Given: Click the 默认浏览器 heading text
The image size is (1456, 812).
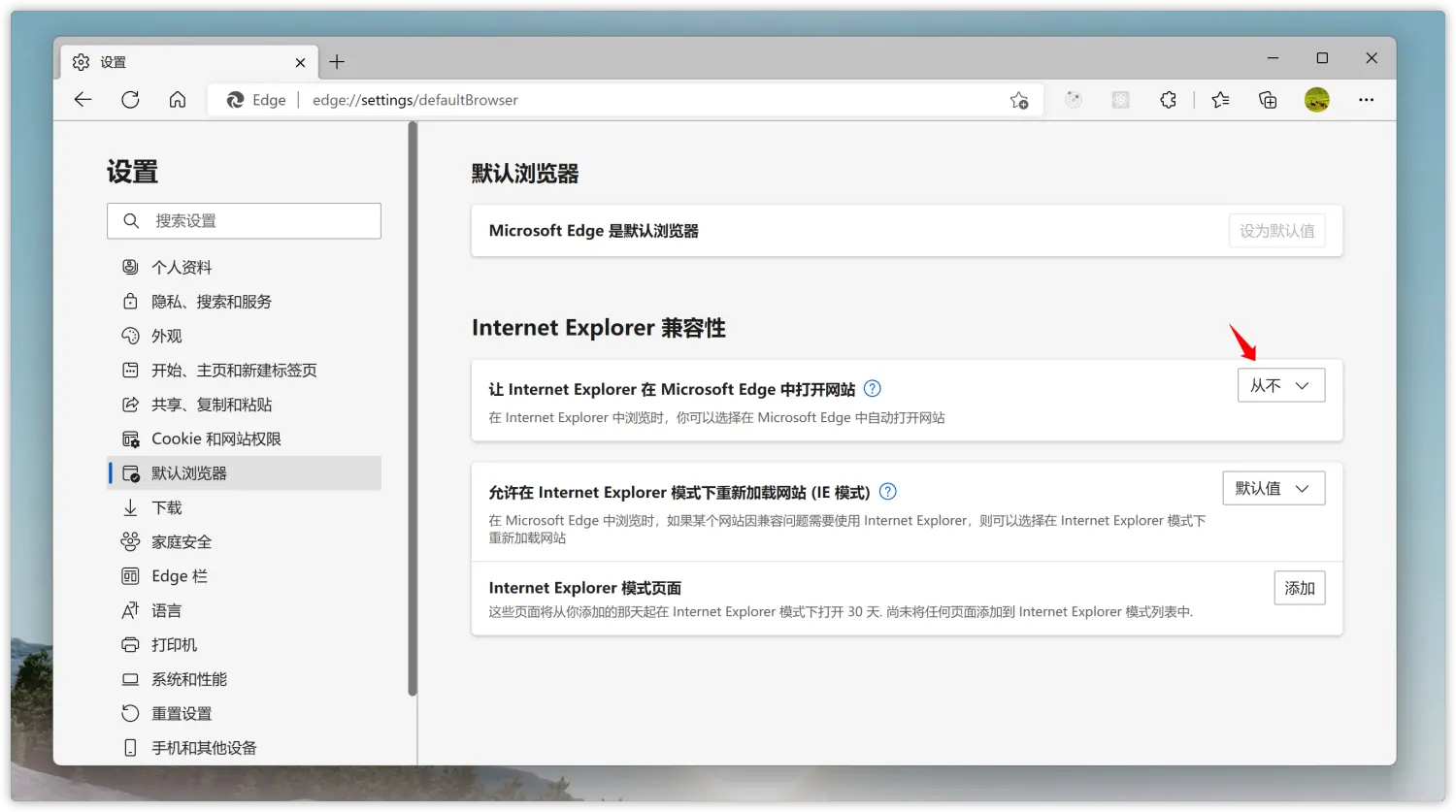Looking at the screenshot, I should coord(525,174).
